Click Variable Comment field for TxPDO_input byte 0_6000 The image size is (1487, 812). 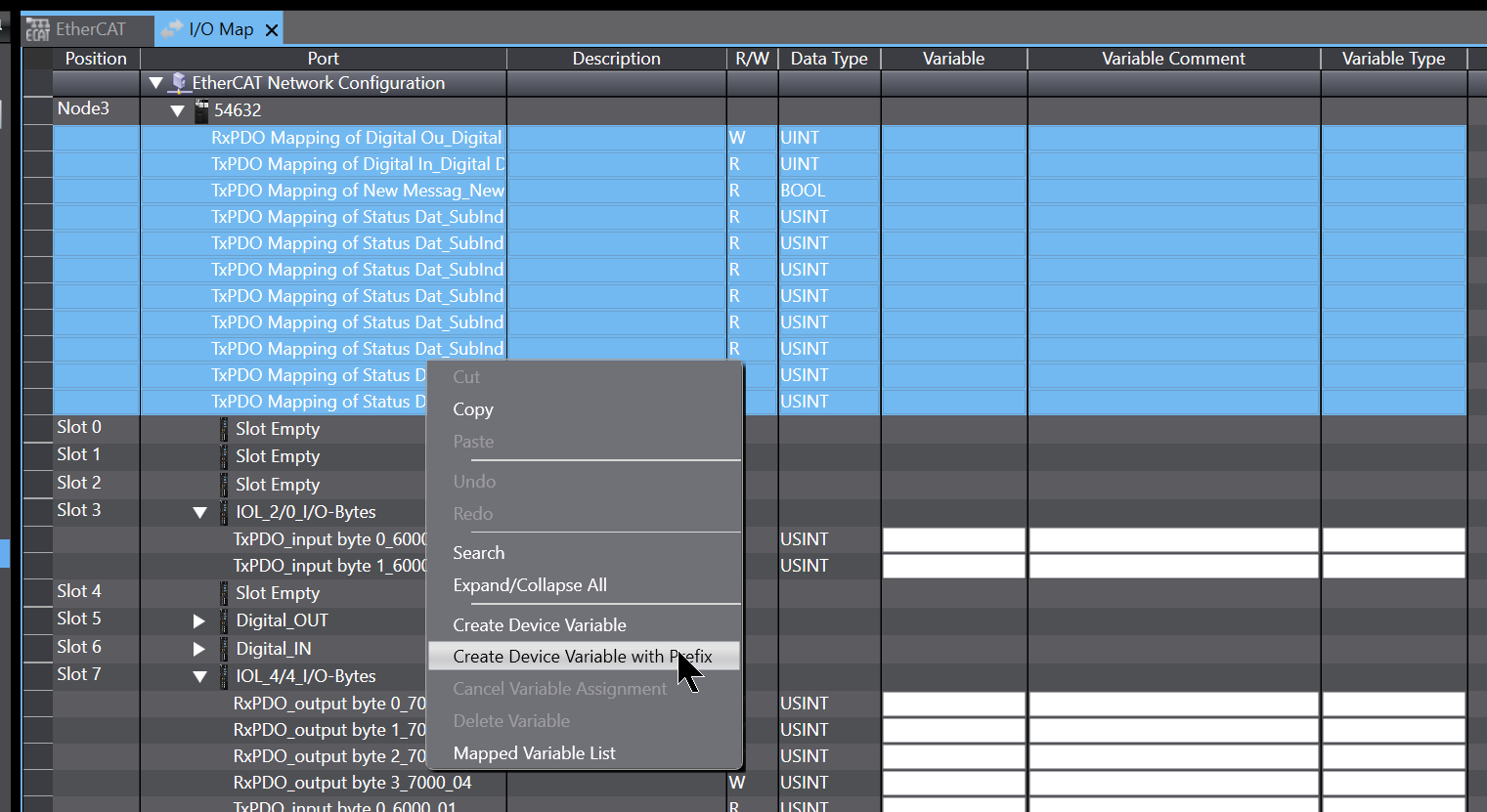(1174, 539)
